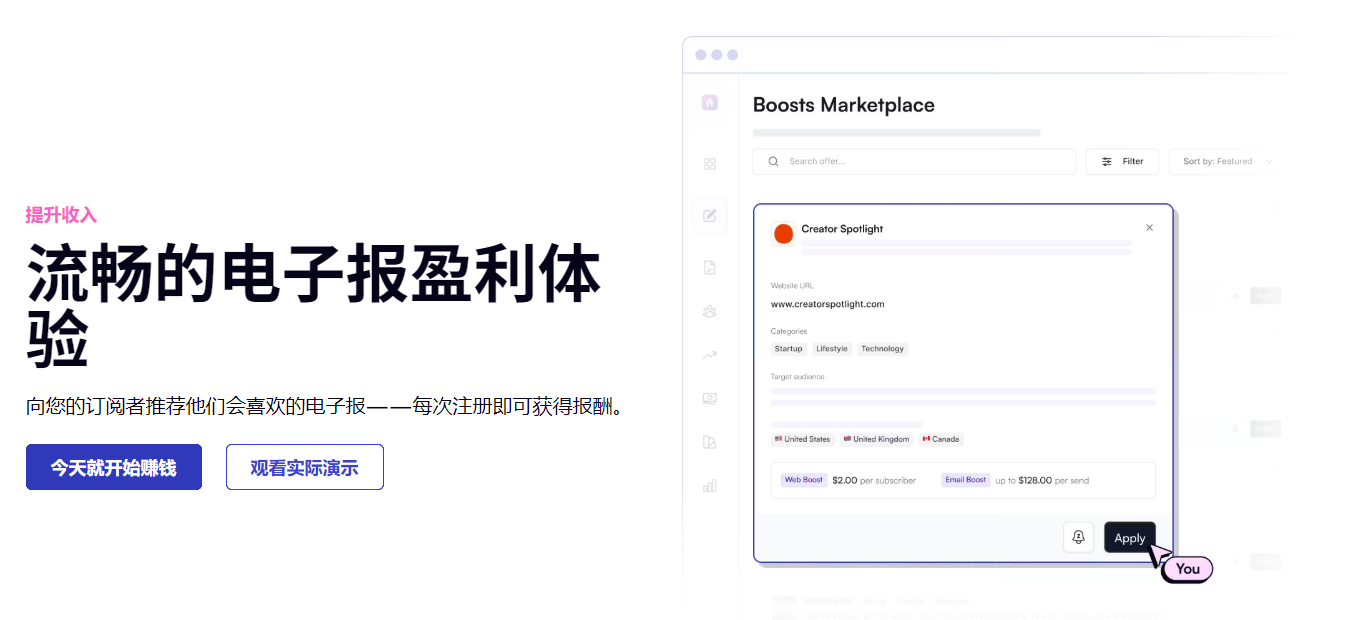
Task: Open the sidebar icon above the bar chart
Action: [x=710, y=442]
